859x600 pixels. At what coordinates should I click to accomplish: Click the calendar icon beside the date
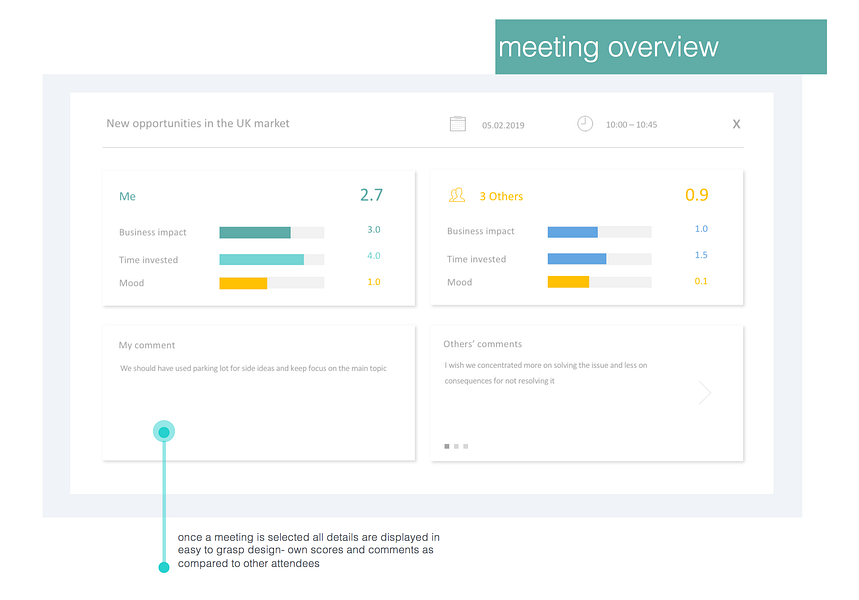click(457, 124)
